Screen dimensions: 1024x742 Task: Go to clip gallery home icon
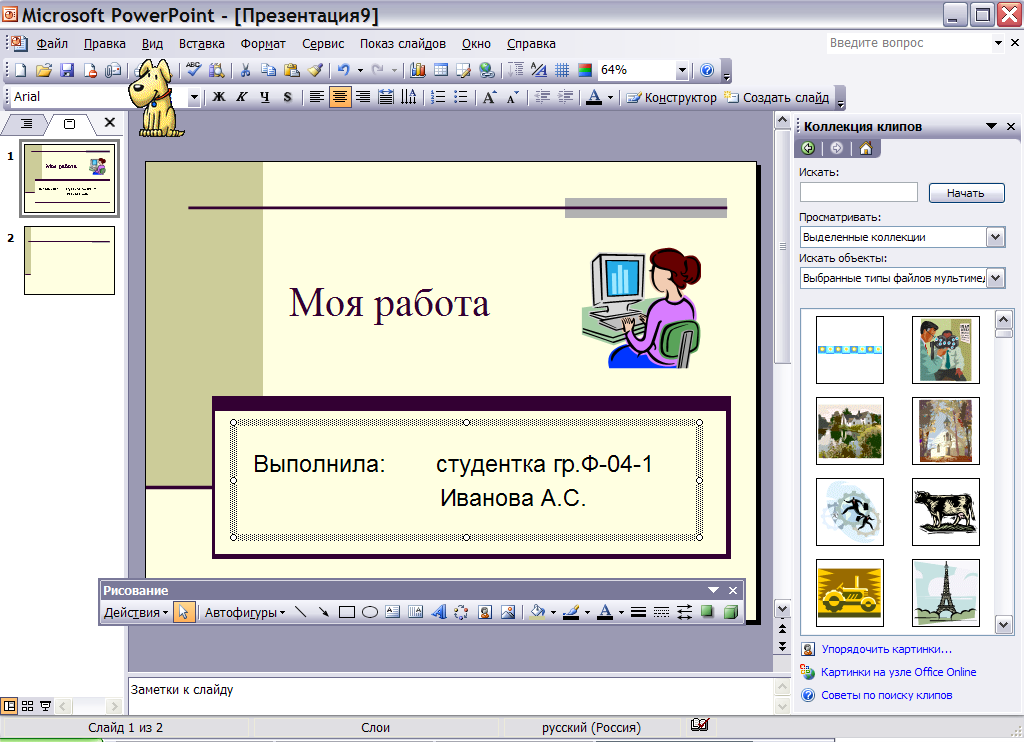[865, 148]
